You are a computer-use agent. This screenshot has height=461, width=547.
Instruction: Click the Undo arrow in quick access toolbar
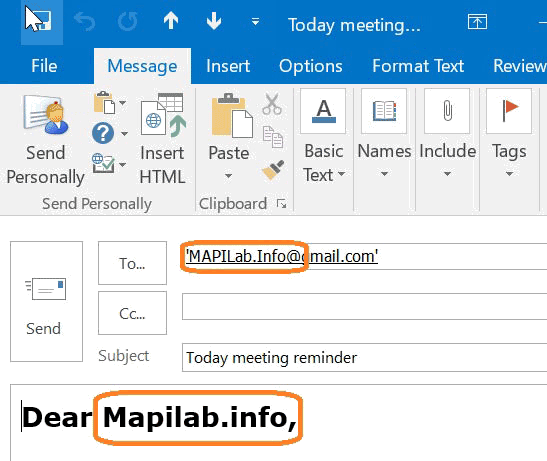[84, 22]
